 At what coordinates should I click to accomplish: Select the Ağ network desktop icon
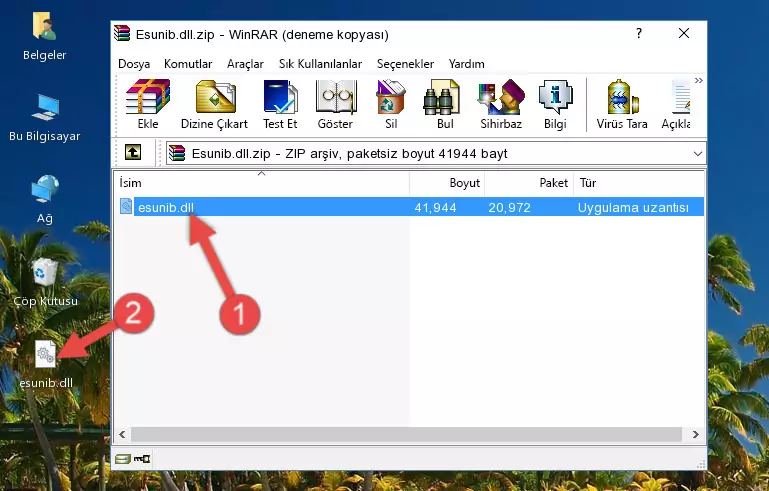(45, 199)
